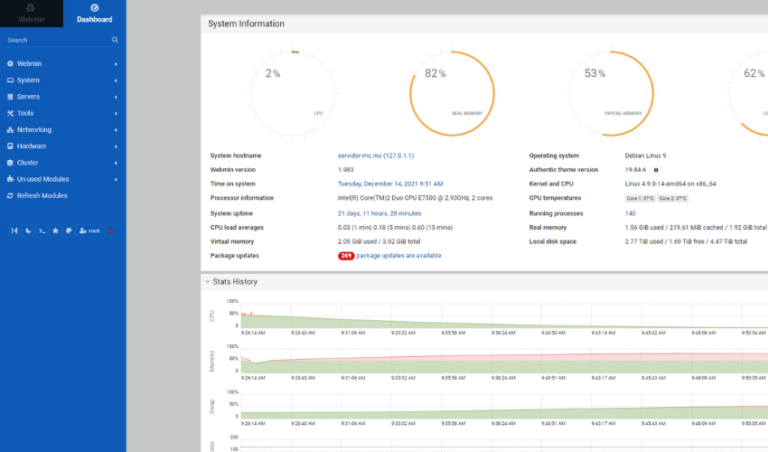The height and width of the screenshot is (452, 768).
Task: Click the Memory history chart
Action: click(504, 361)
